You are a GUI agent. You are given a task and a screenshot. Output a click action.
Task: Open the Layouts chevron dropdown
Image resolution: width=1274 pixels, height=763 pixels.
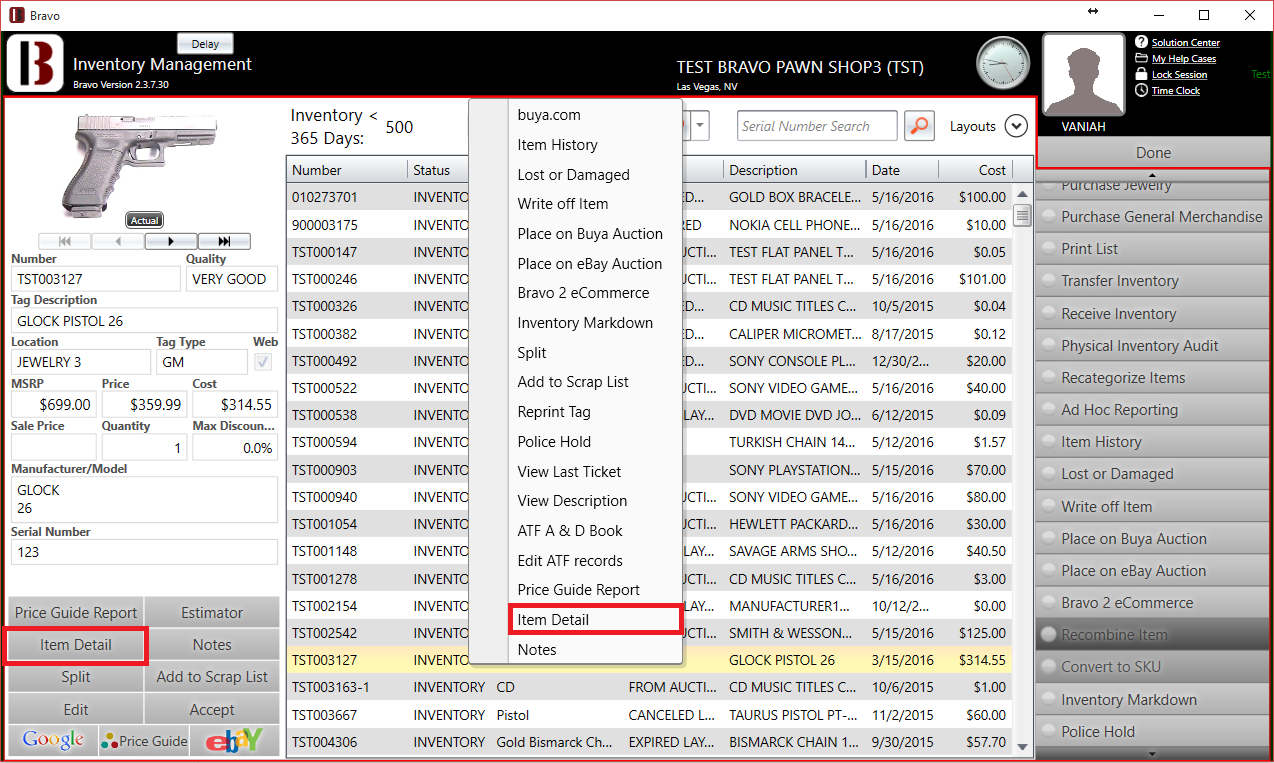tap(1016, 126)
